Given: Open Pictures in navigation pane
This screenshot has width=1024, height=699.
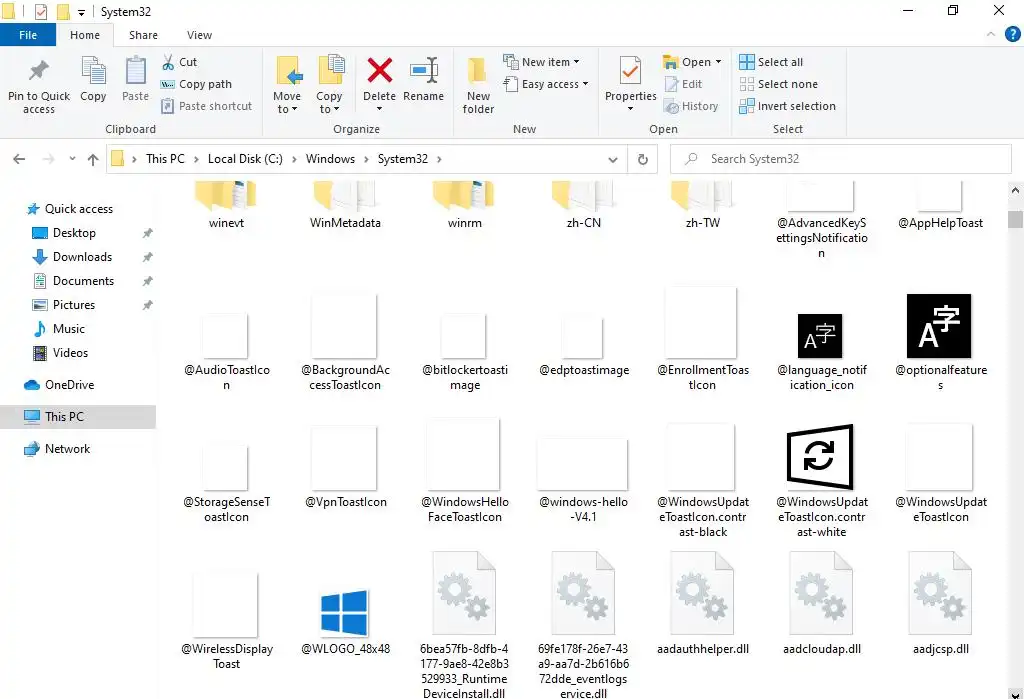Looking at the screenshot, I should click(74, 305).
